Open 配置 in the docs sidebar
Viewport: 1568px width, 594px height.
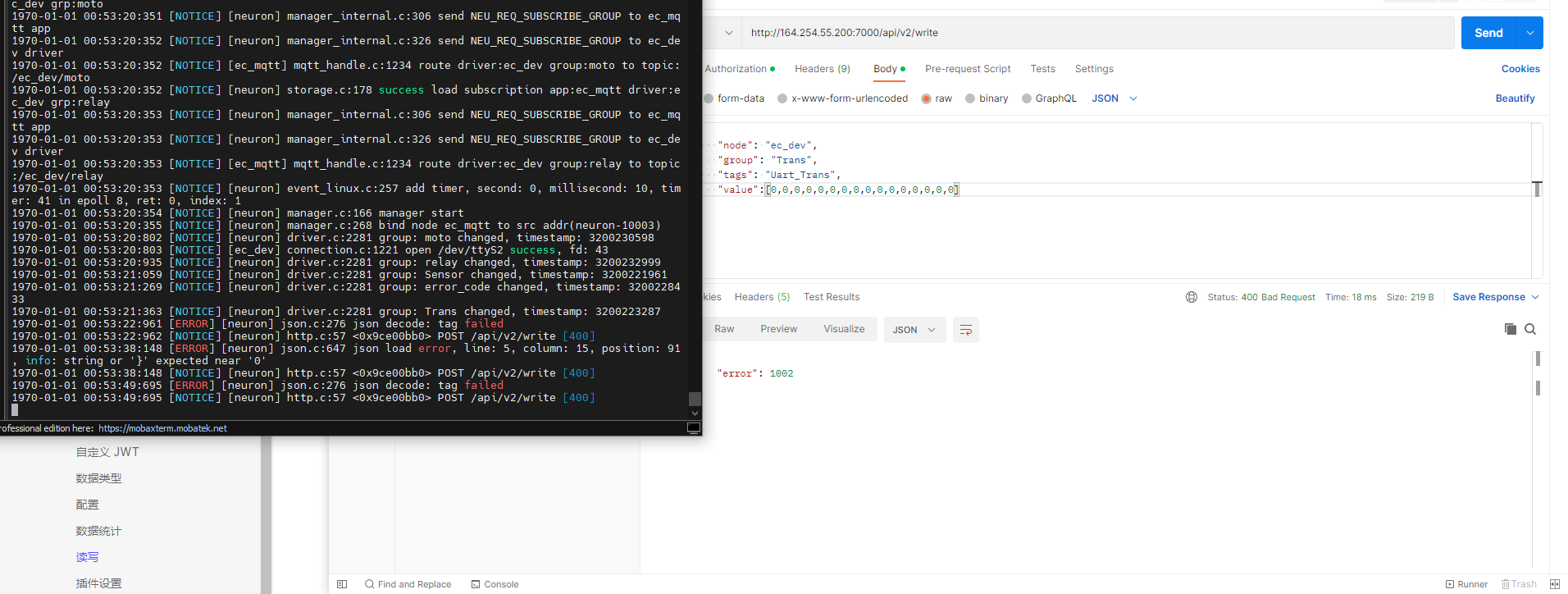pos(87,505)
